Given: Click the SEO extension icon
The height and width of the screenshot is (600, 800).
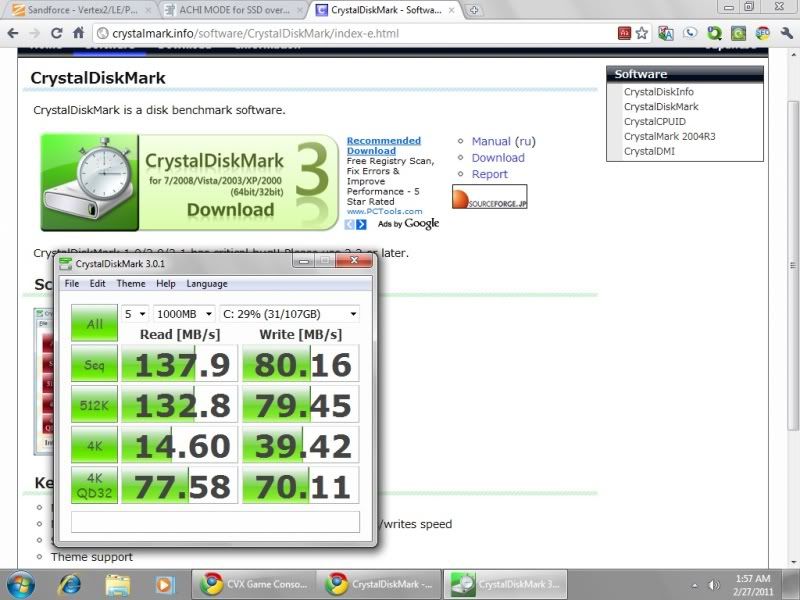Looking at the screenshot, I should coord(763,33).
